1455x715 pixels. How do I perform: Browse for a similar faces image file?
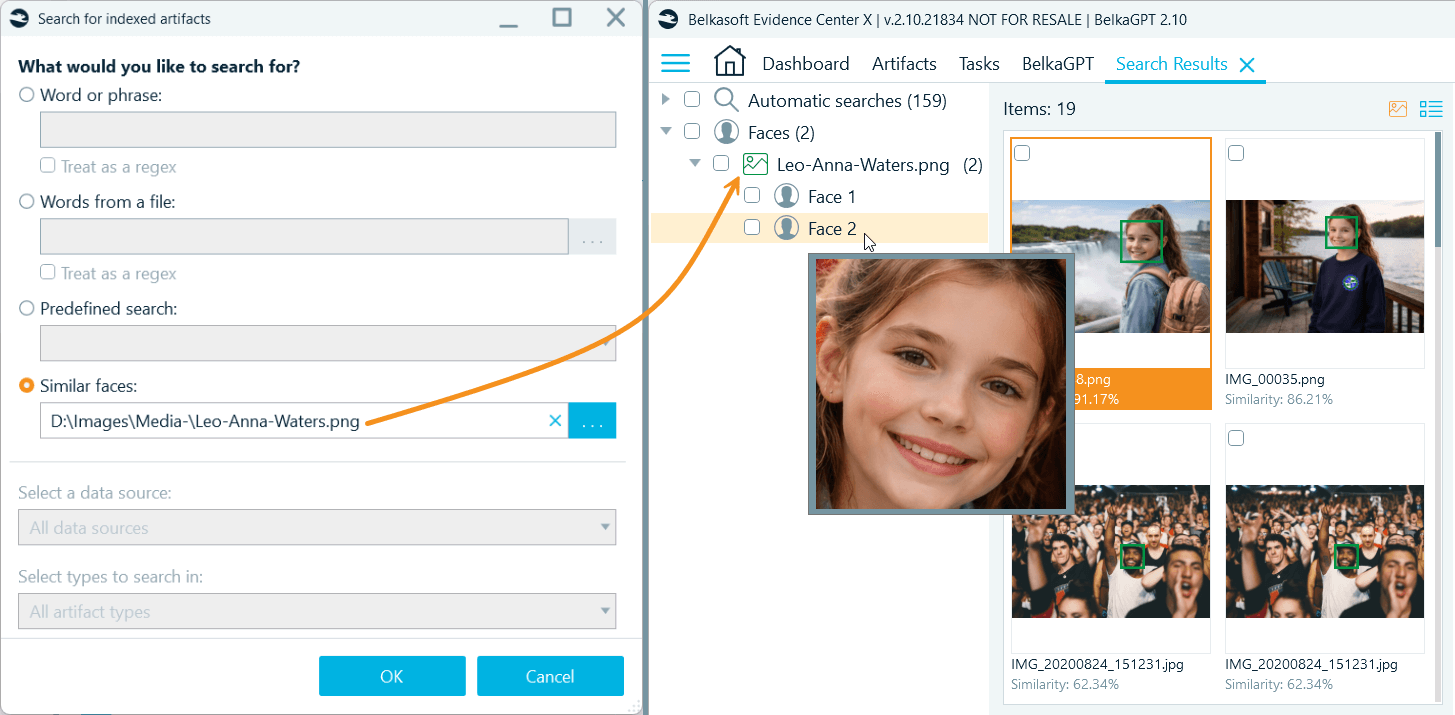593,420
